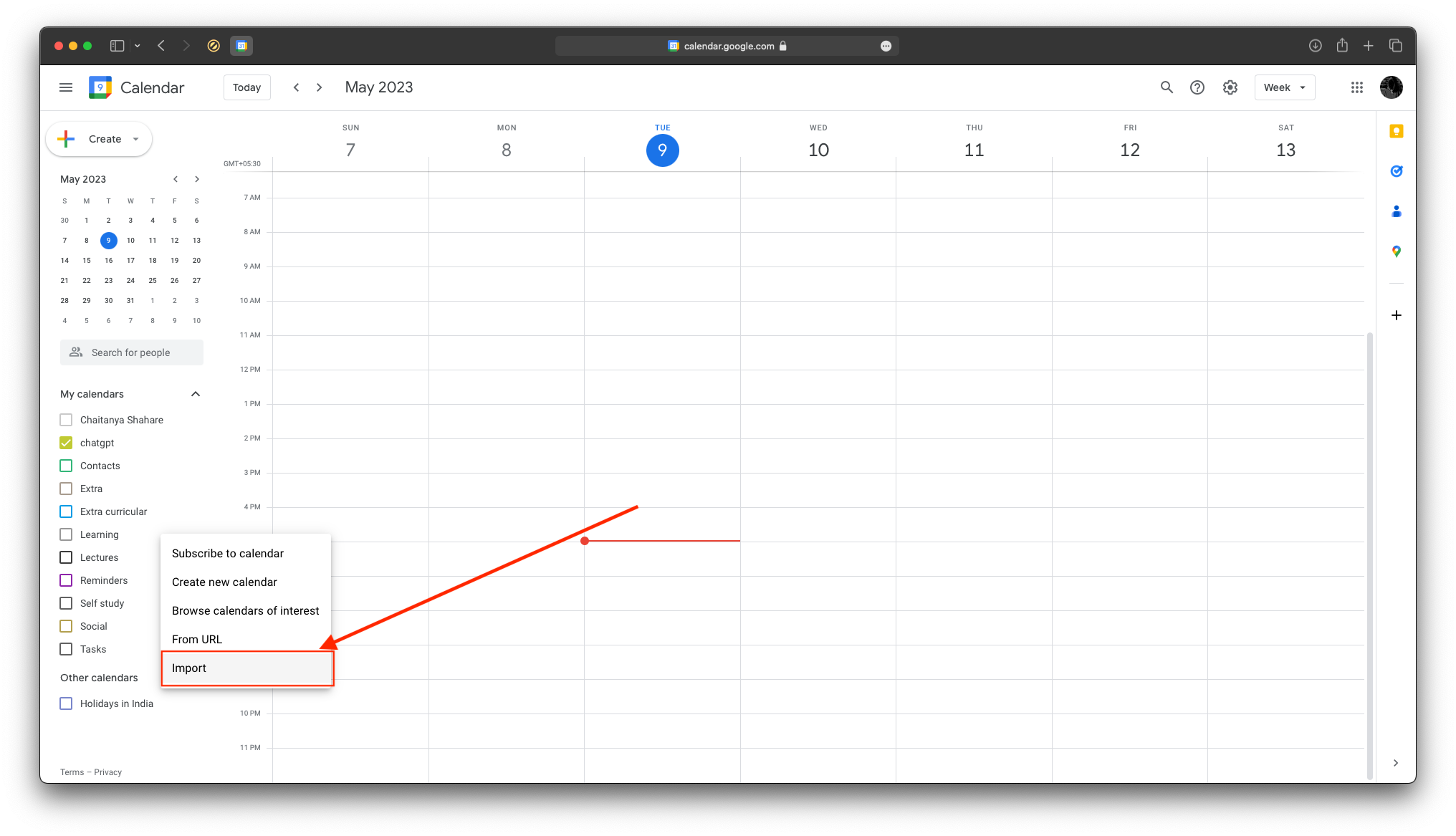Image resolution: width=1456 pixels, height=836 pixels.
Task: Click forward navigation arrow for next week
Action: (318, 87)
